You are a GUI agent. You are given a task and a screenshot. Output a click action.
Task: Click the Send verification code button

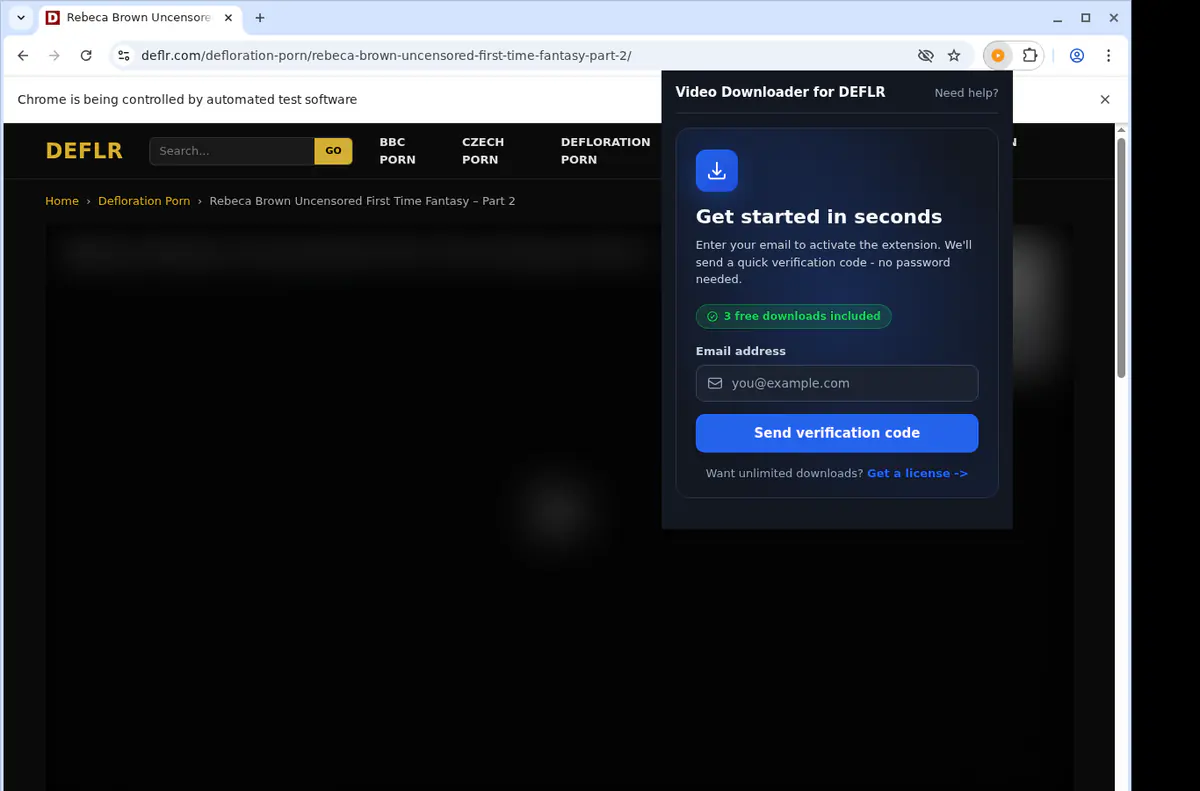pyautogui.click(x=837, y=433)
